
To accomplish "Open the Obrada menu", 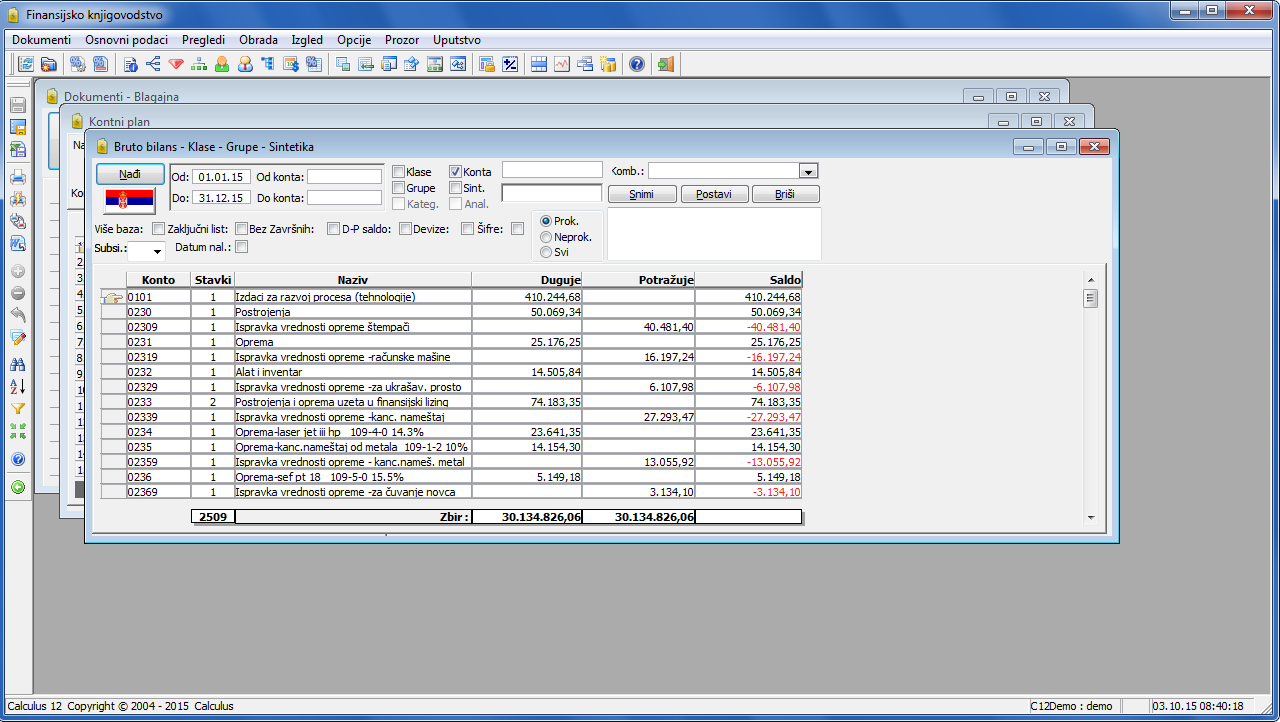I will [258, 40].
